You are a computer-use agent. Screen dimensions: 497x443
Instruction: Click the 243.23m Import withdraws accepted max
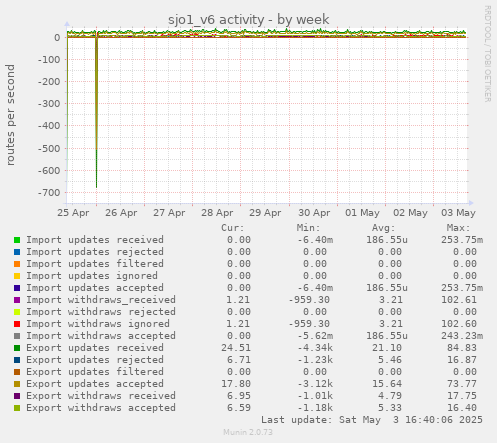[462, 336]
